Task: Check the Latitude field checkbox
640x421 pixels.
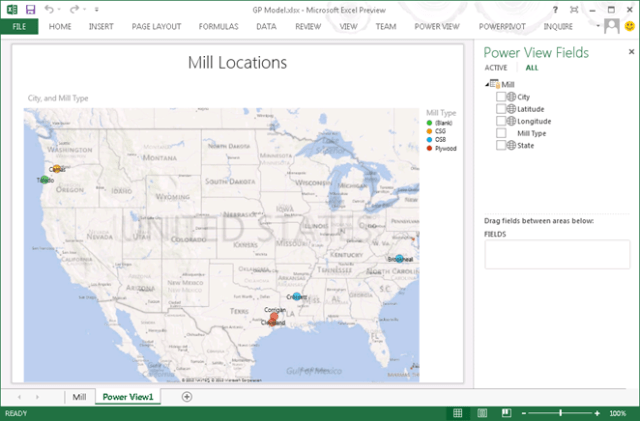Action: click(x=501, y=109)
